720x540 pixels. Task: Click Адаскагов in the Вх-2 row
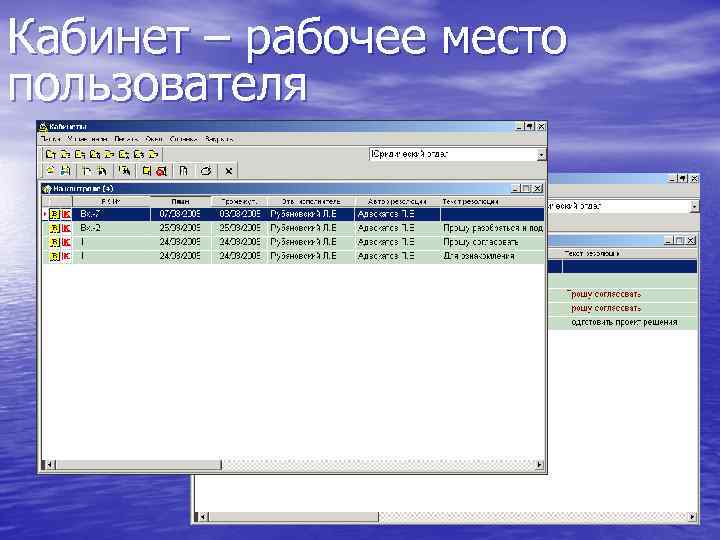(x=386, y=228)
